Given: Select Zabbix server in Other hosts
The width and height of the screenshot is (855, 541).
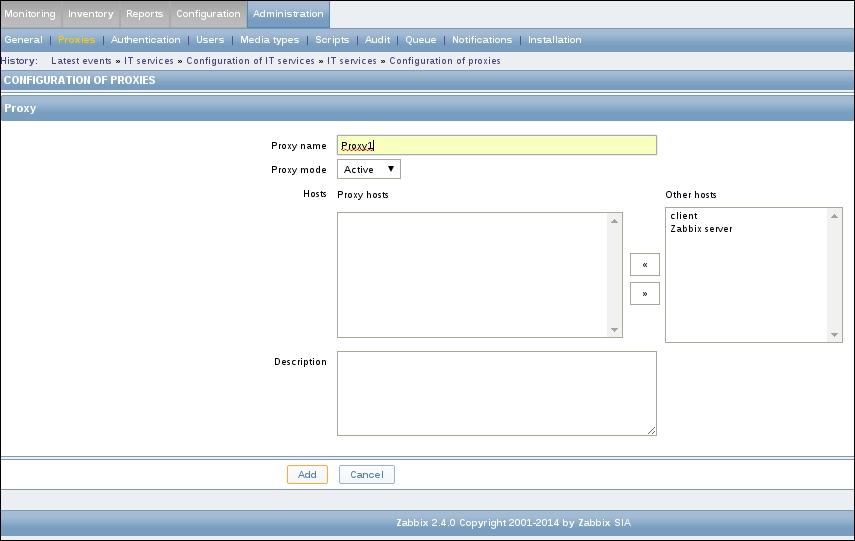Looking at the screenshot, I should [x=701, y=229].
